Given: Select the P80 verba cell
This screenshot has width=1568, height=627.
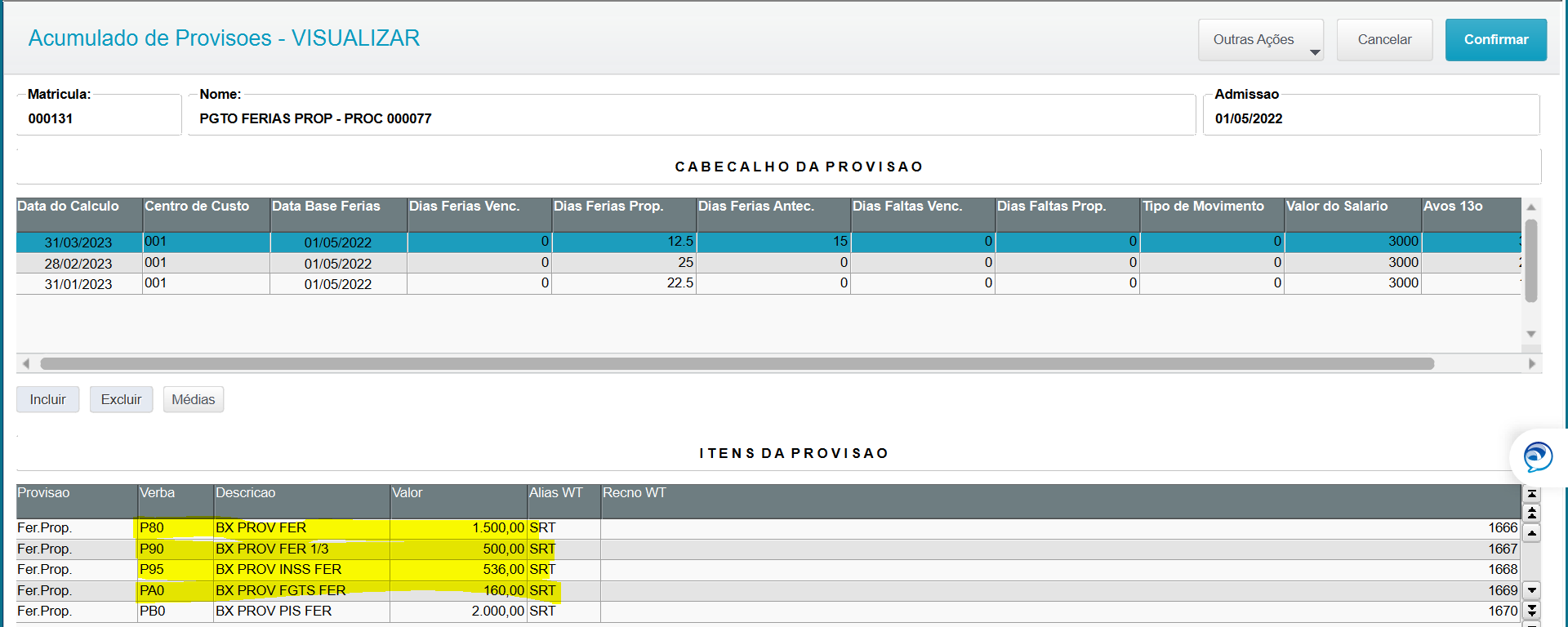Looking at the screenshot, I should 176,528.
